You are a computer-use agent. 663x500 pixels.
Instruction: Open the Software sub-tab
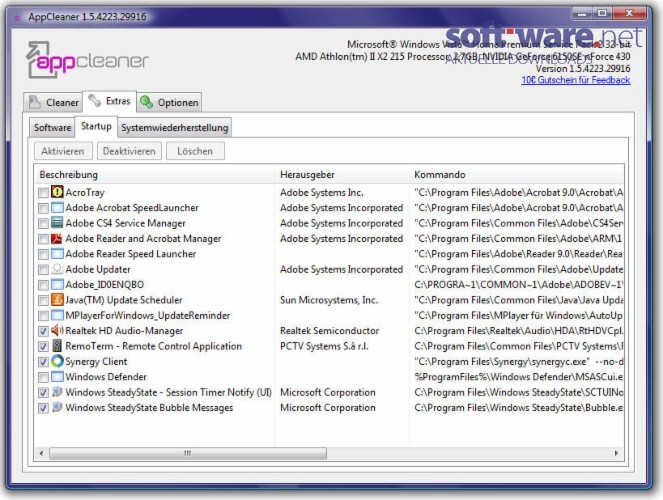pos(52,128)
